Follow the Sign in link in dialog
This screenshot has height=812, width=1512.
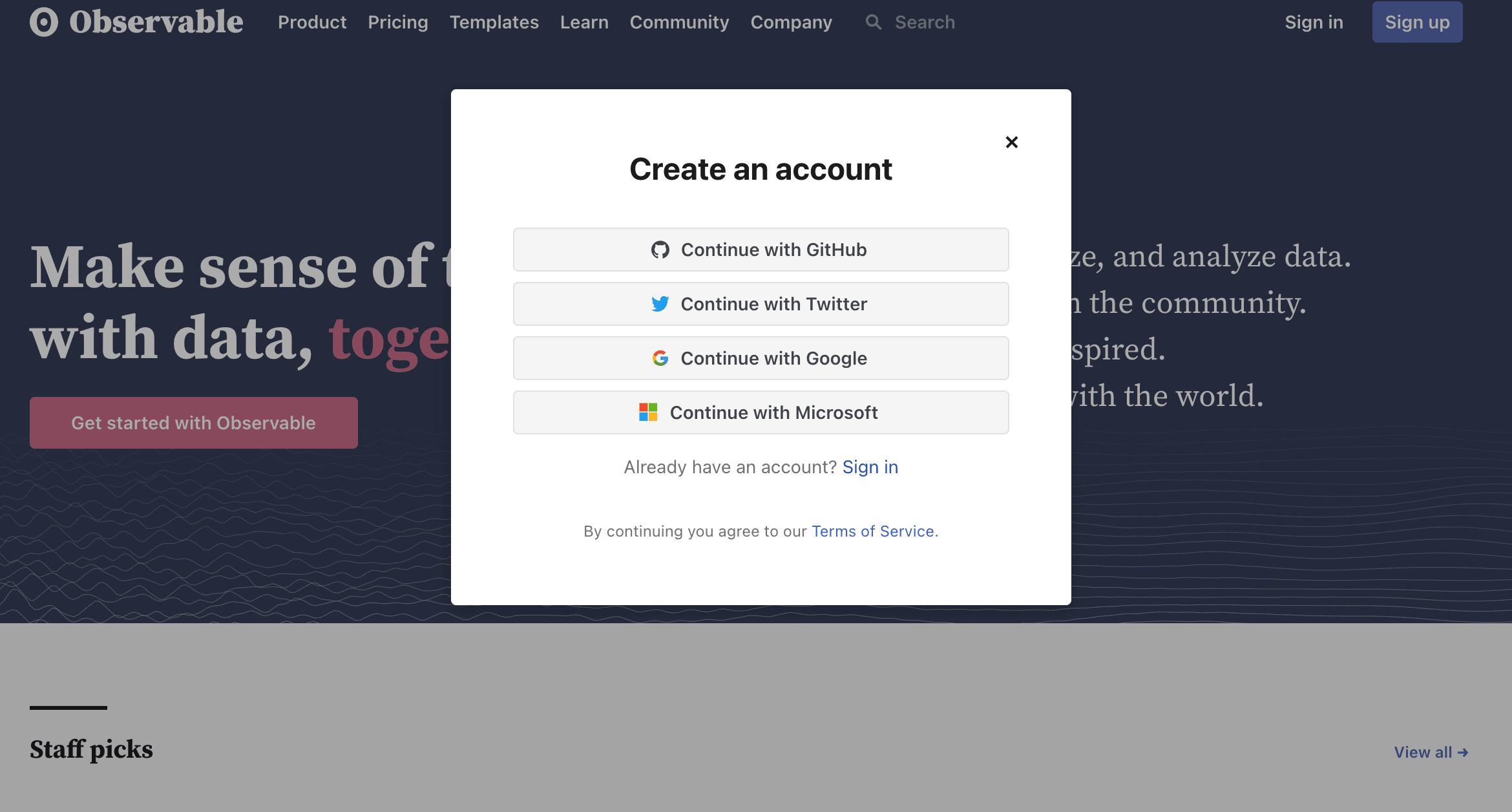pos(870,467)
